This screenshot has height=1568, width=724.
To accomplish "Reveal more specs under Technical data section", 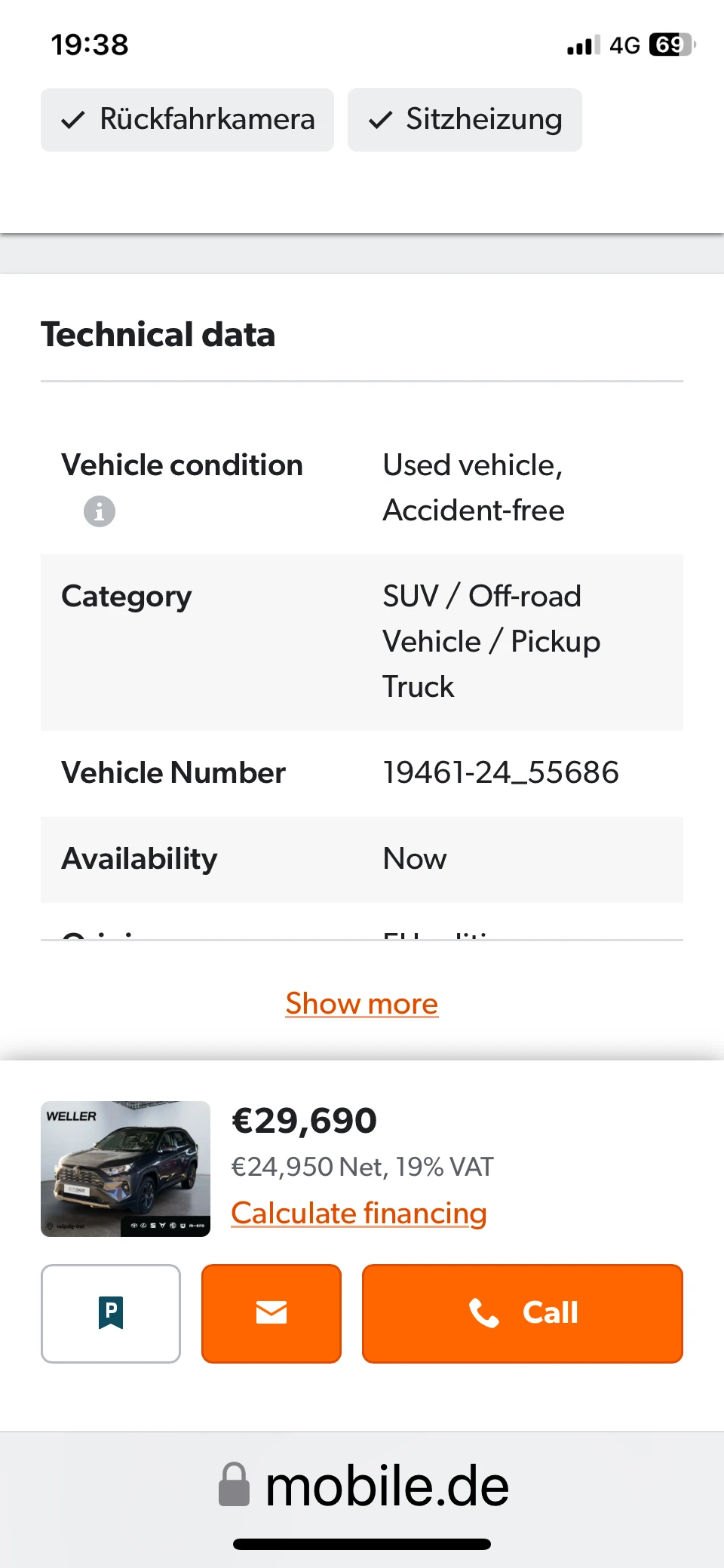I will [361, 1003].
